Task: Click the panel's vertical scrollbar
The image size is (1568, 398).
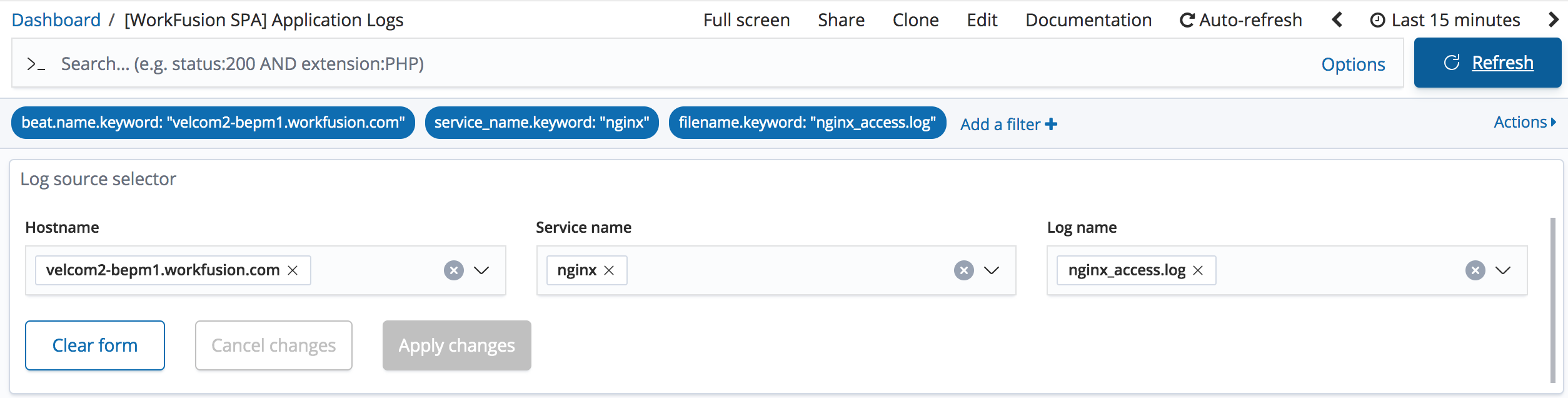Action: click(1553, 300)
